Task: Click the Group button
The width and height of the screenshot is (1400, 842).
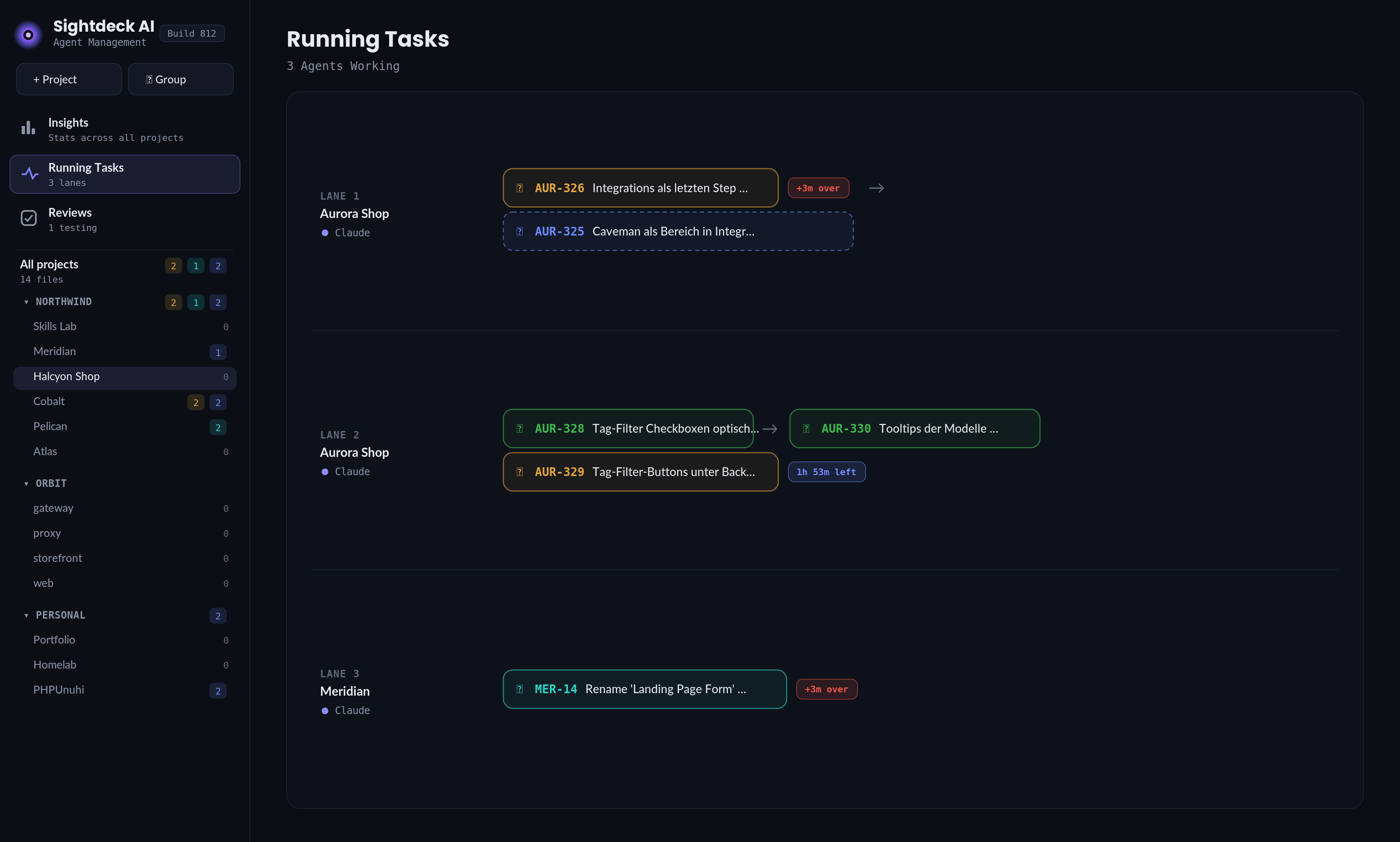Action: 181,80
